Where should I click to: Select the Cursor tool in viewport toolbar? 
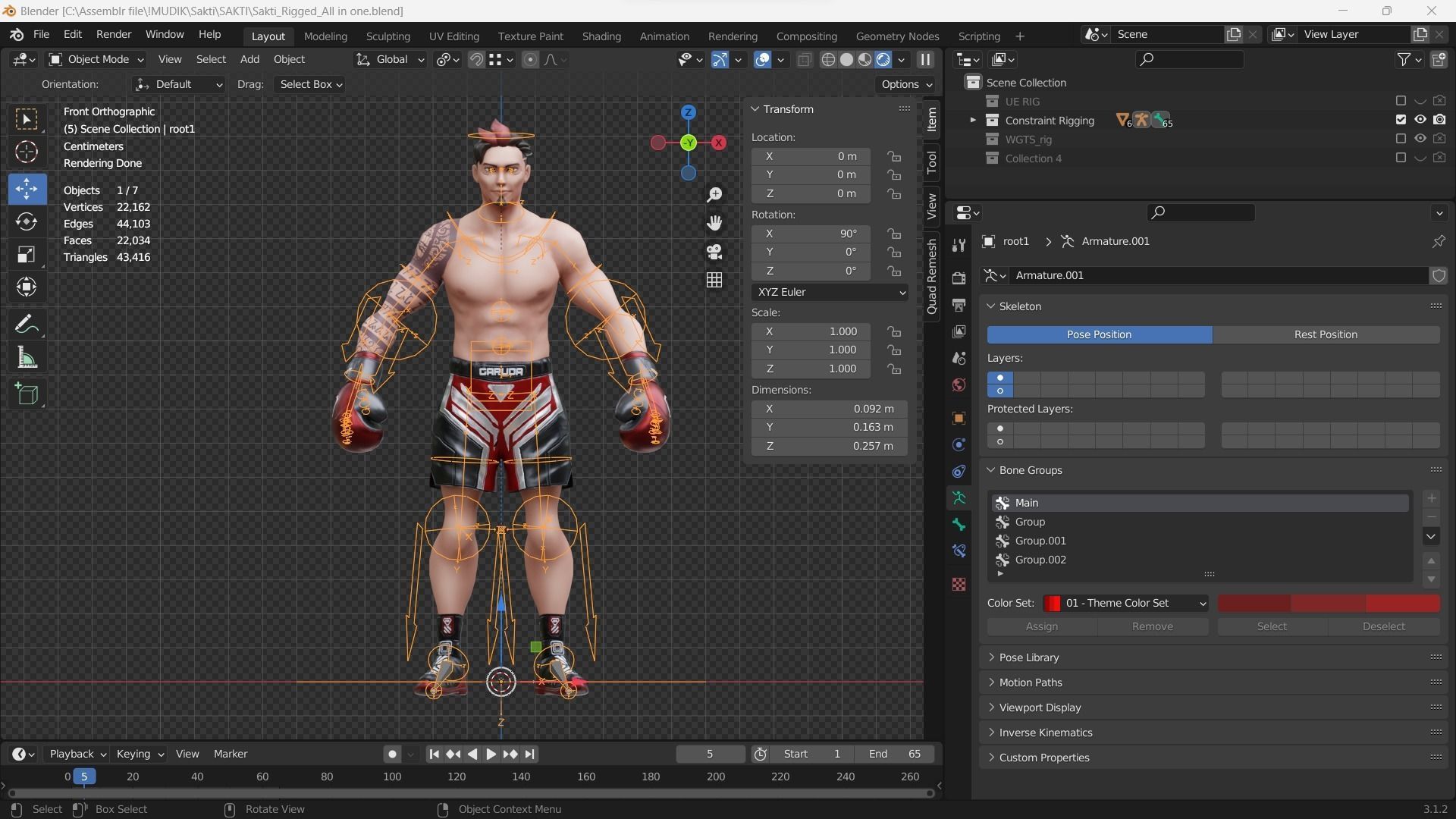coord(27,152)
